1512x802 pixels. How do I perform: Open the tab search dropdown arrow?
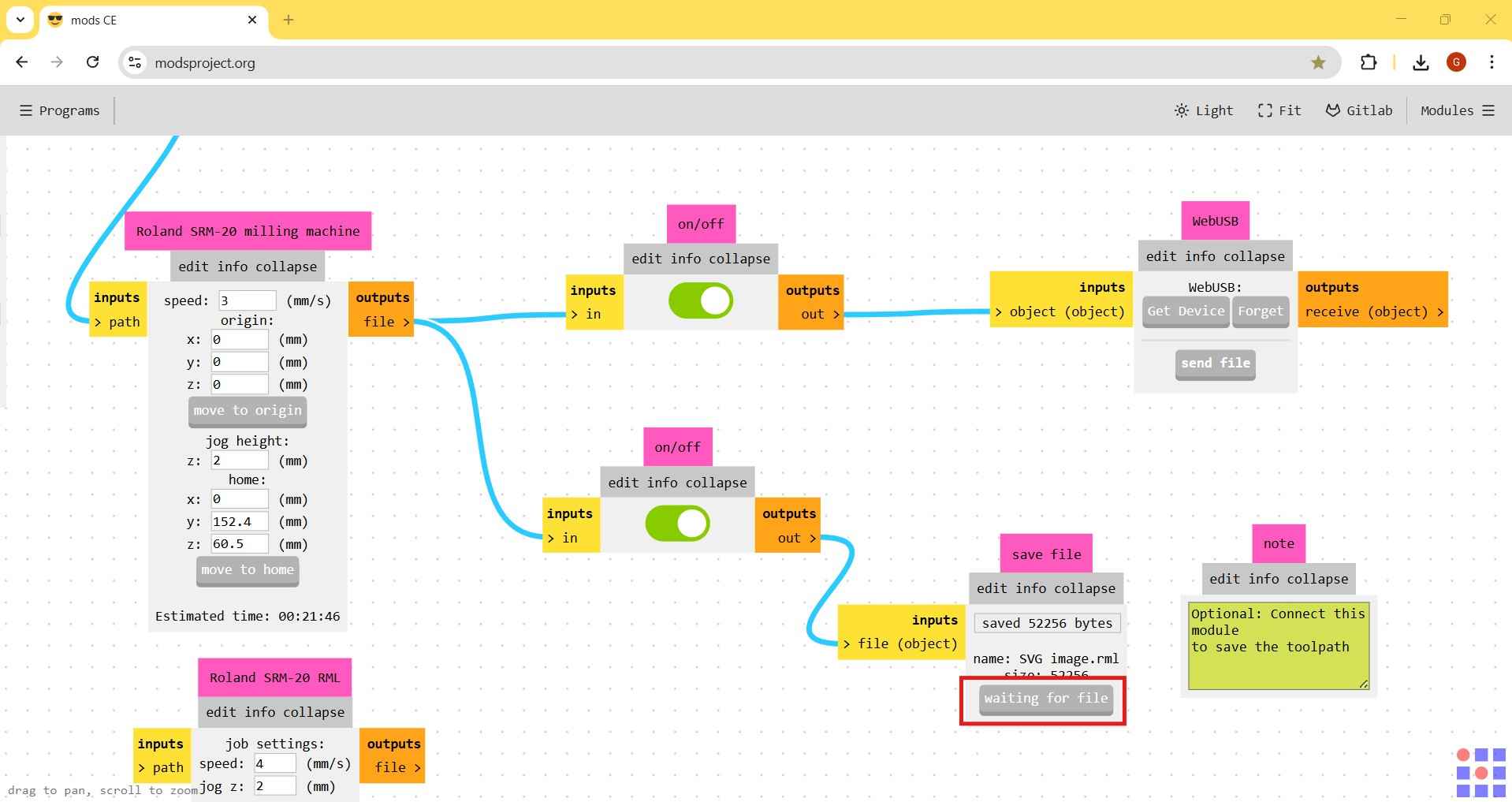click(20, 20)
